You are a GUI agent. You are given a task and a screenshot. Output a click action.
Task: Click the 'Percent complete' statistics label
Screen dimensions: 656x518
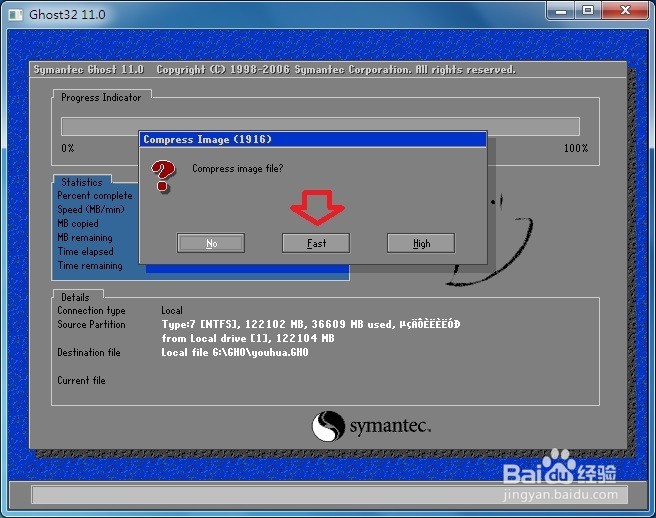[x=95, y=195]
